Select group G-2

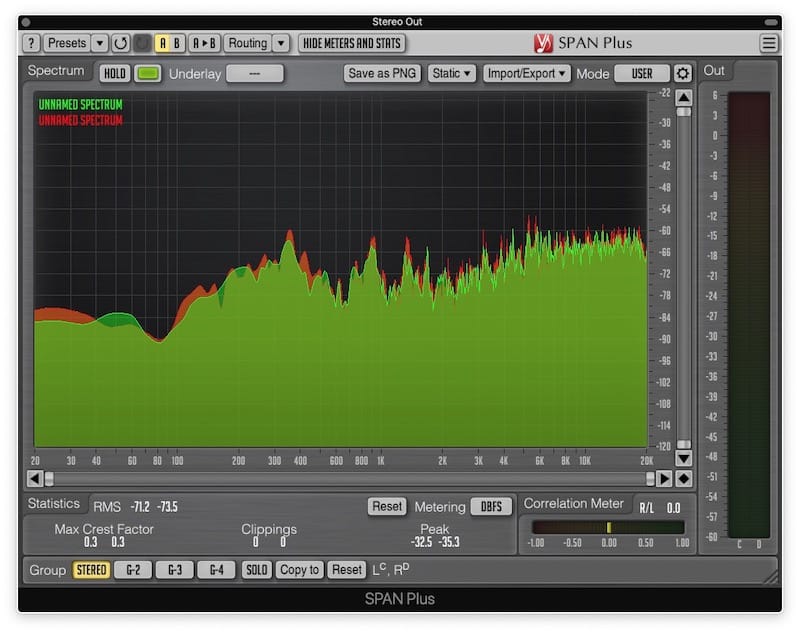pos(133,570)
